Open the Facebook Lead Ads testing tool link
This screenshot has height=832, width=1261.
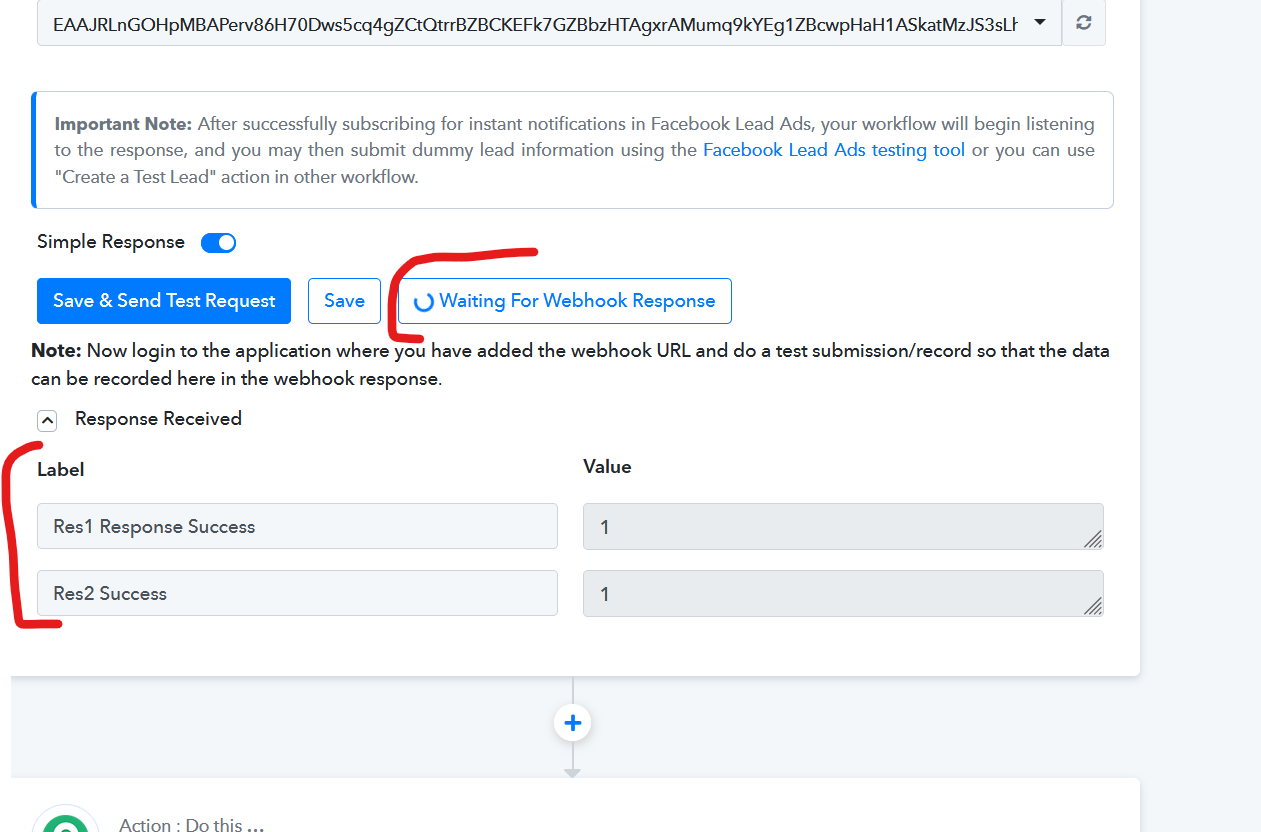(834, 150)
